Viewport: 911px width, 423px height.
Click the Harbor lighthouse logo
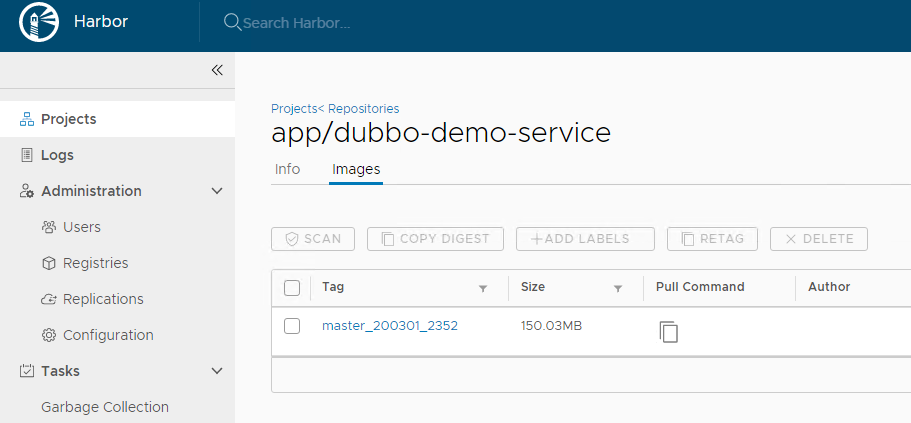[x=39, y=22]
